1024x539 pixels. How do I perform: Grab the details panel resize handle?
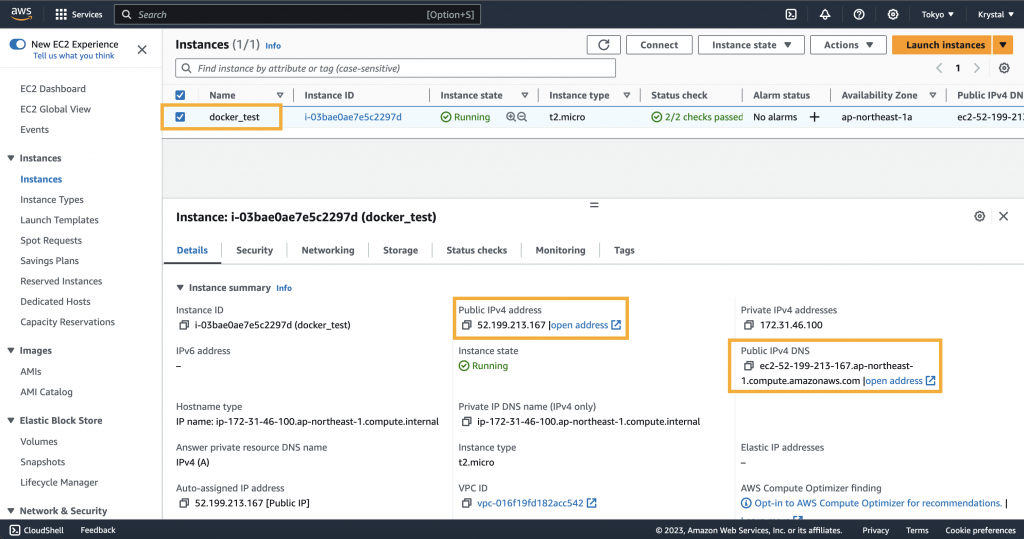(x=594, y=205)
